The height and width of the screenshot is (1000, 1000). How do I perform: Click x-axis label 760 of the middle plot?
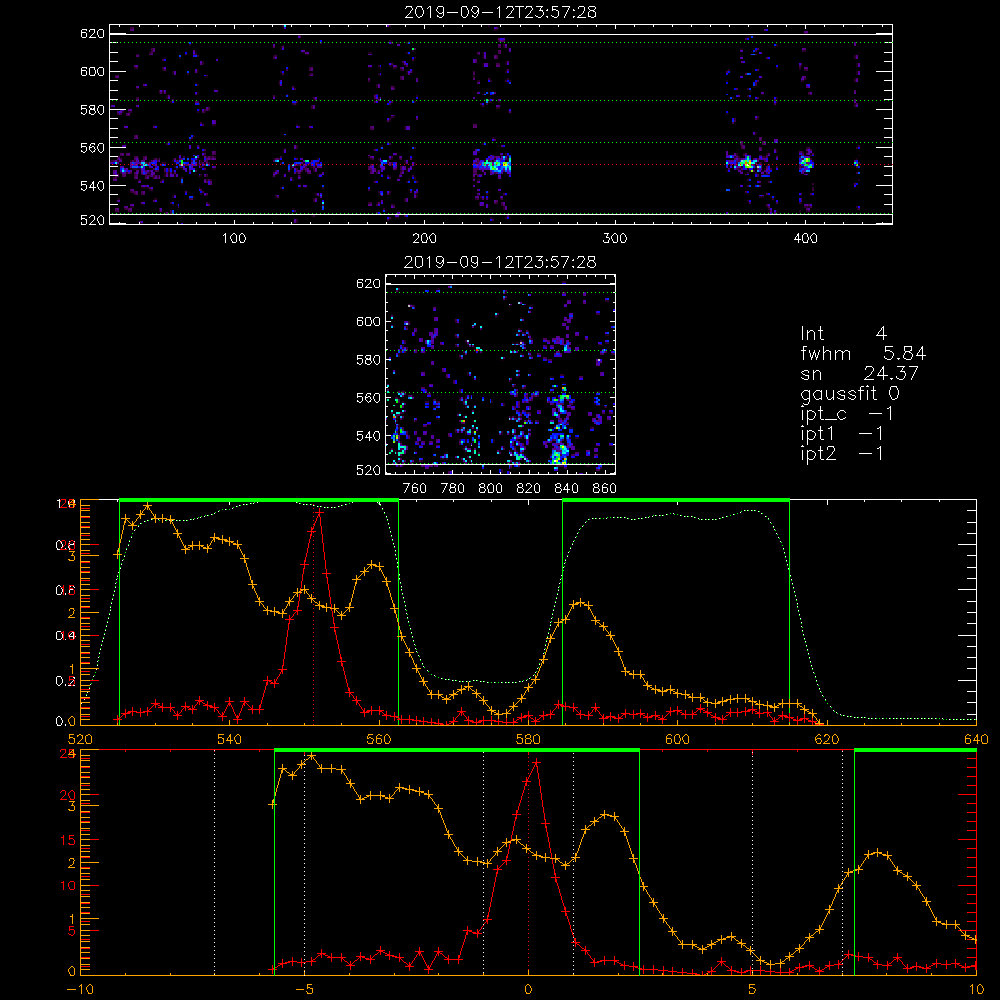(415, 489)
